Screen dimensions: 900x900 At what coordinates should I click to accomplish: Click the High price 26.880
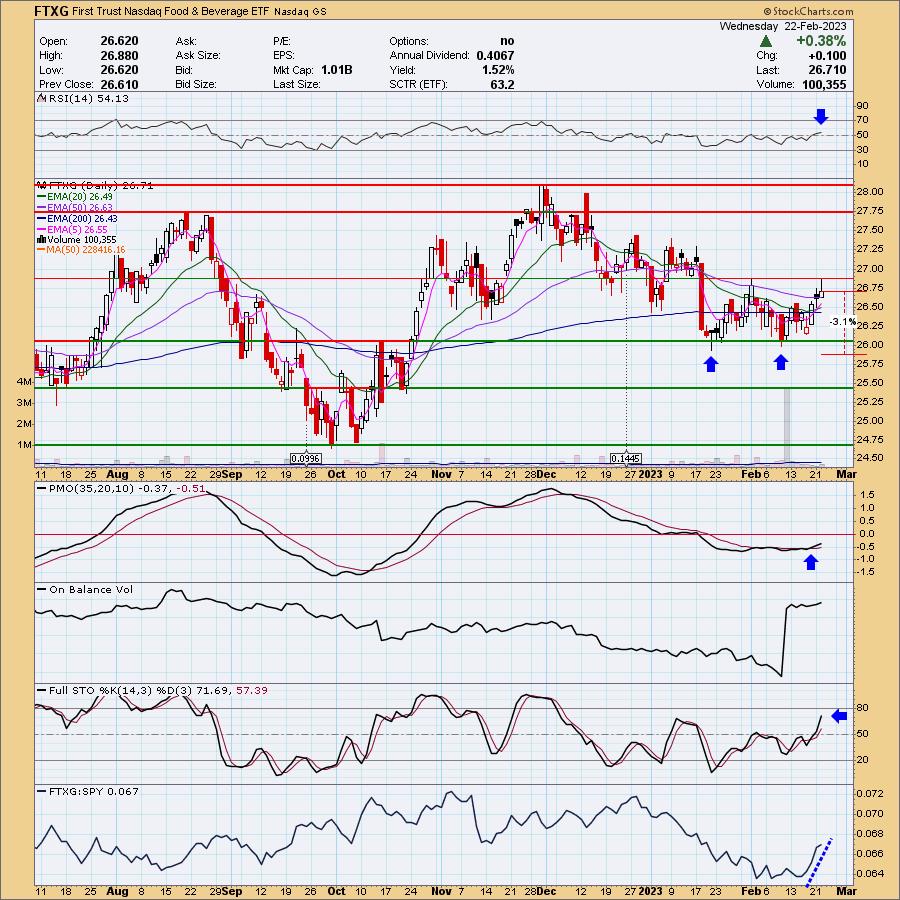point(119,56)
